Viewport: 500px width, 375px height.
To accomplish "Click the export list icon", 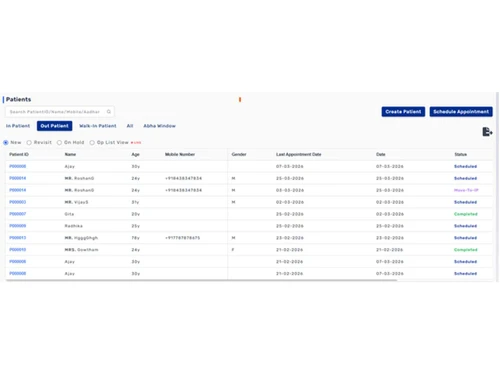I will [x=487, y=132].
